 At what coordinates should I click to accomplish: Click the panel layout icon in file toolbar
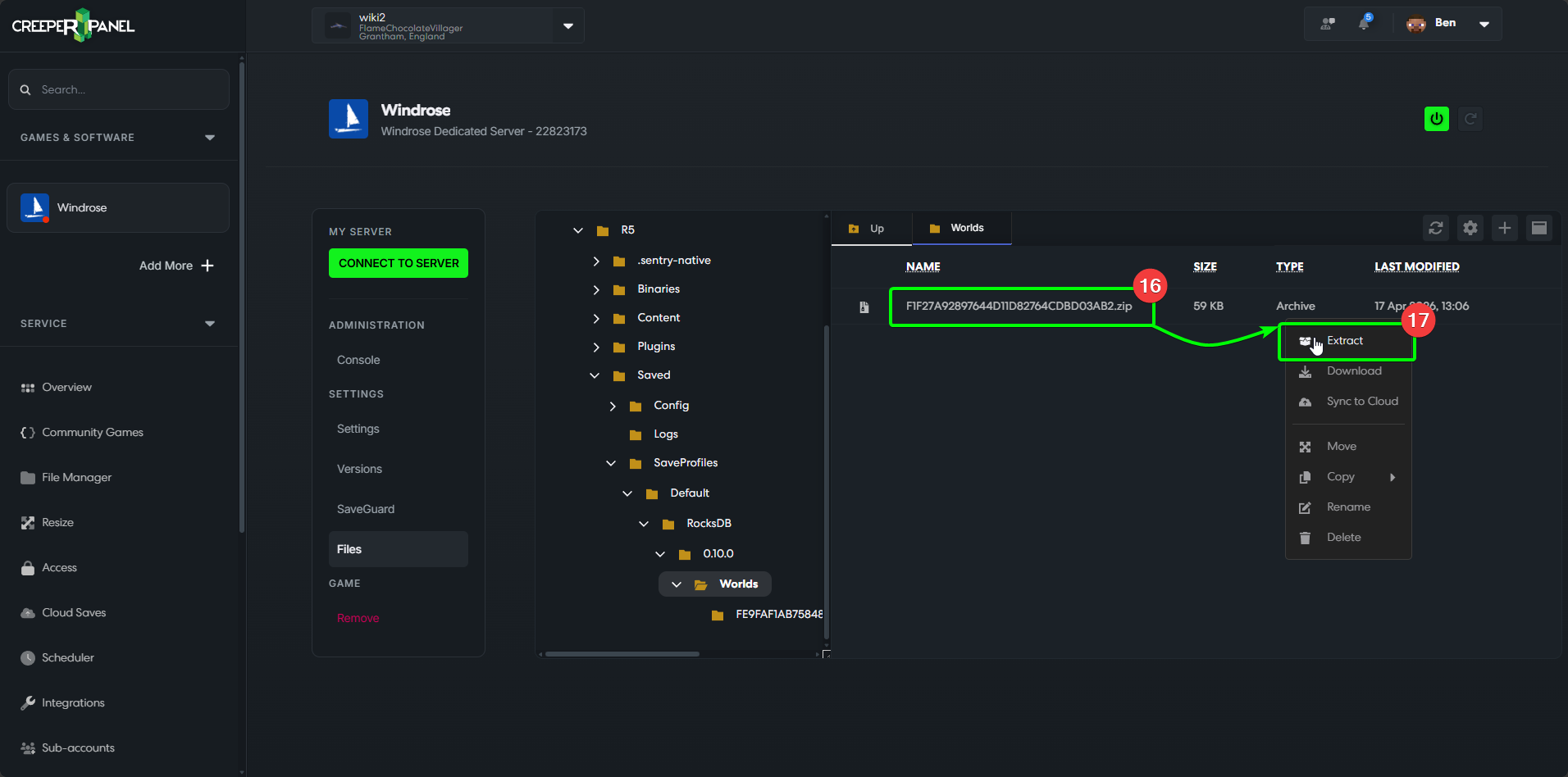(x=1538, y=228)
